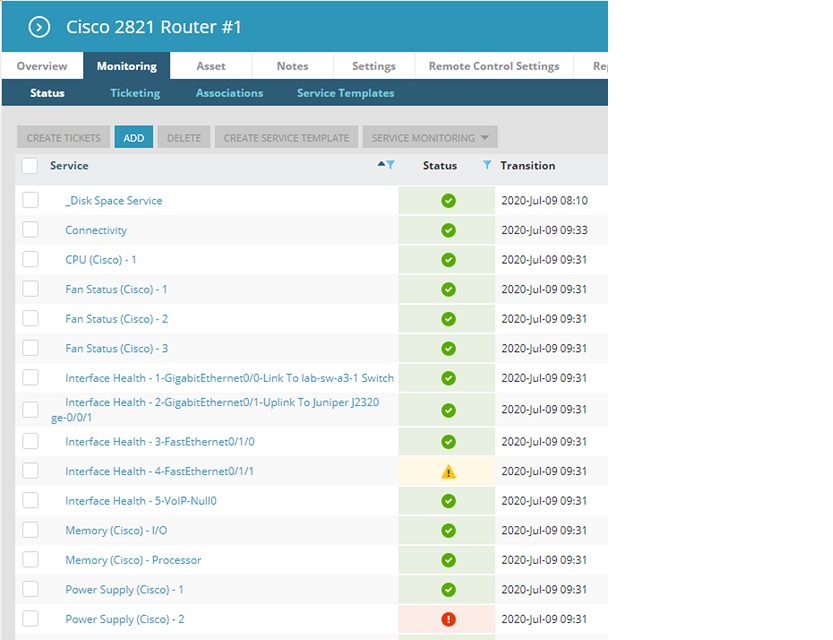Click the green status icon for Fan Status (Cisco) - 1
The image size is (833, 640).
448,289
